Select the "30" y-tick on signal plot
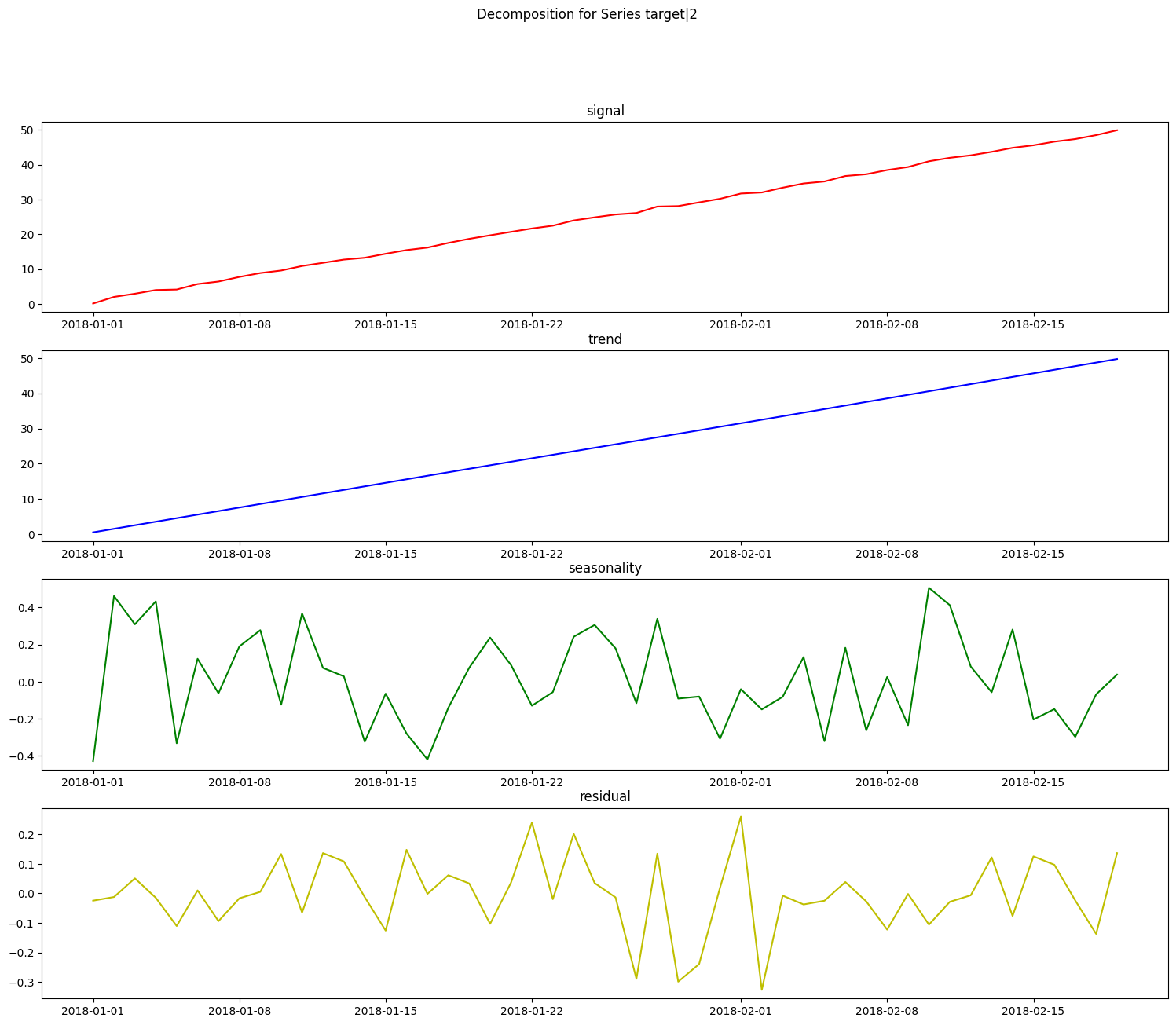Screen dimensions: 1176x1025 click(x=27, y=200)
